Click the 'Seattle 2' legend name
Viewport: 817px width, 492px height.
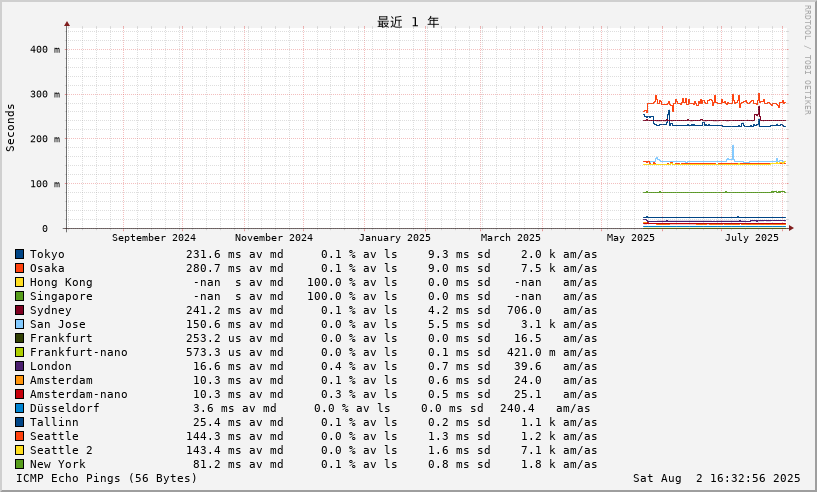[x=61, y=450]
